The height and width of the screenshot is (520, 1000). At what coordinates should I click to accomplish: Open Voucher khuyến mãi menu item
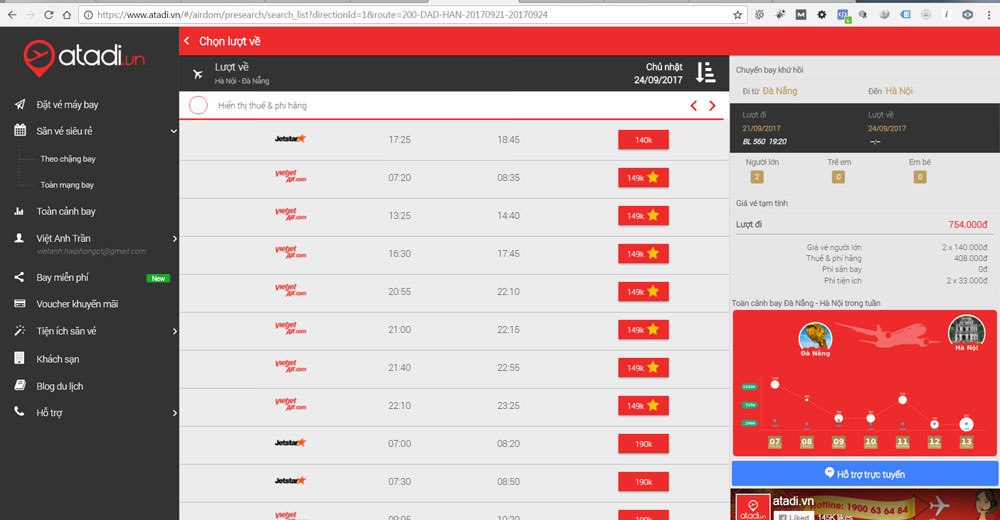tap(77, 304)
